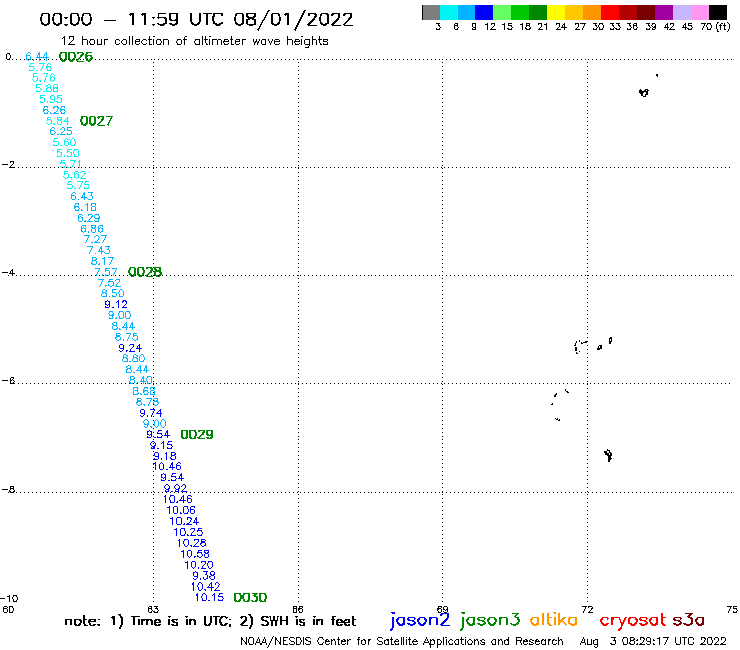Image resolution: width=740 pixels, height=650 pixels.
Task: Click the 6.43 wave height reading
Action: click(82, 196)
